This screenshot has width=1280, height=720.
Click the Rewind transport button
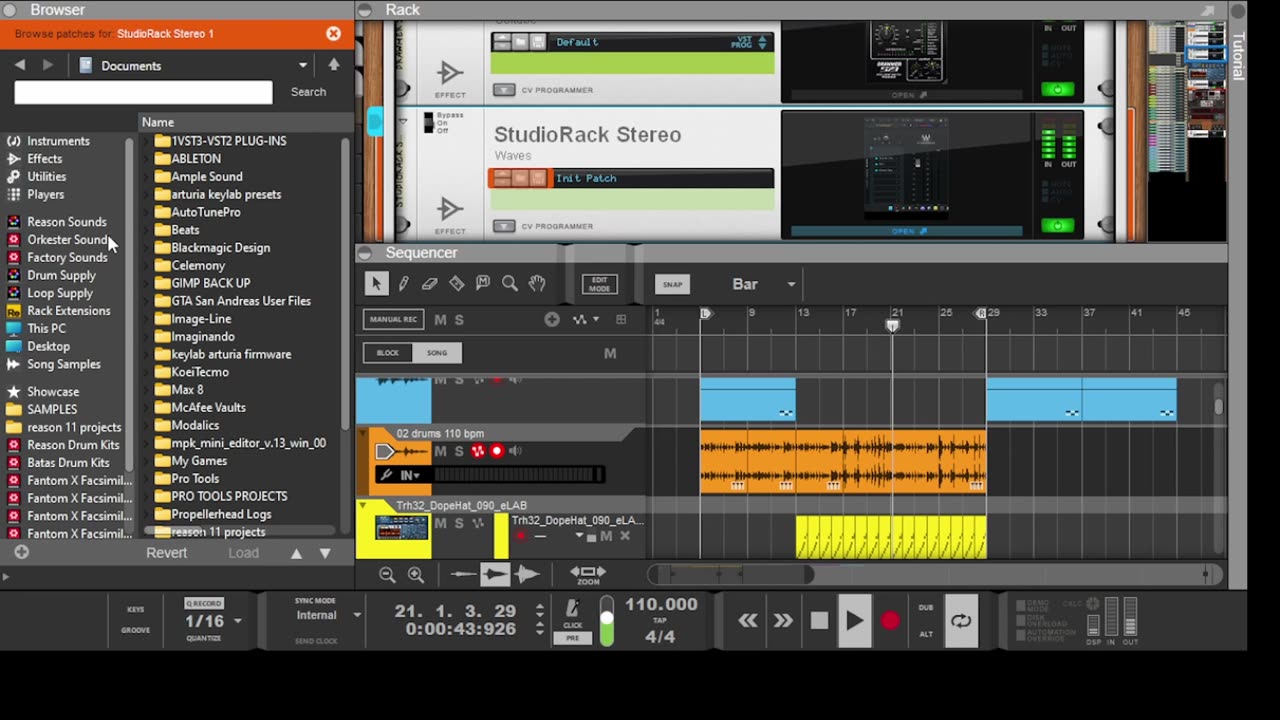(x=748, y=621)
